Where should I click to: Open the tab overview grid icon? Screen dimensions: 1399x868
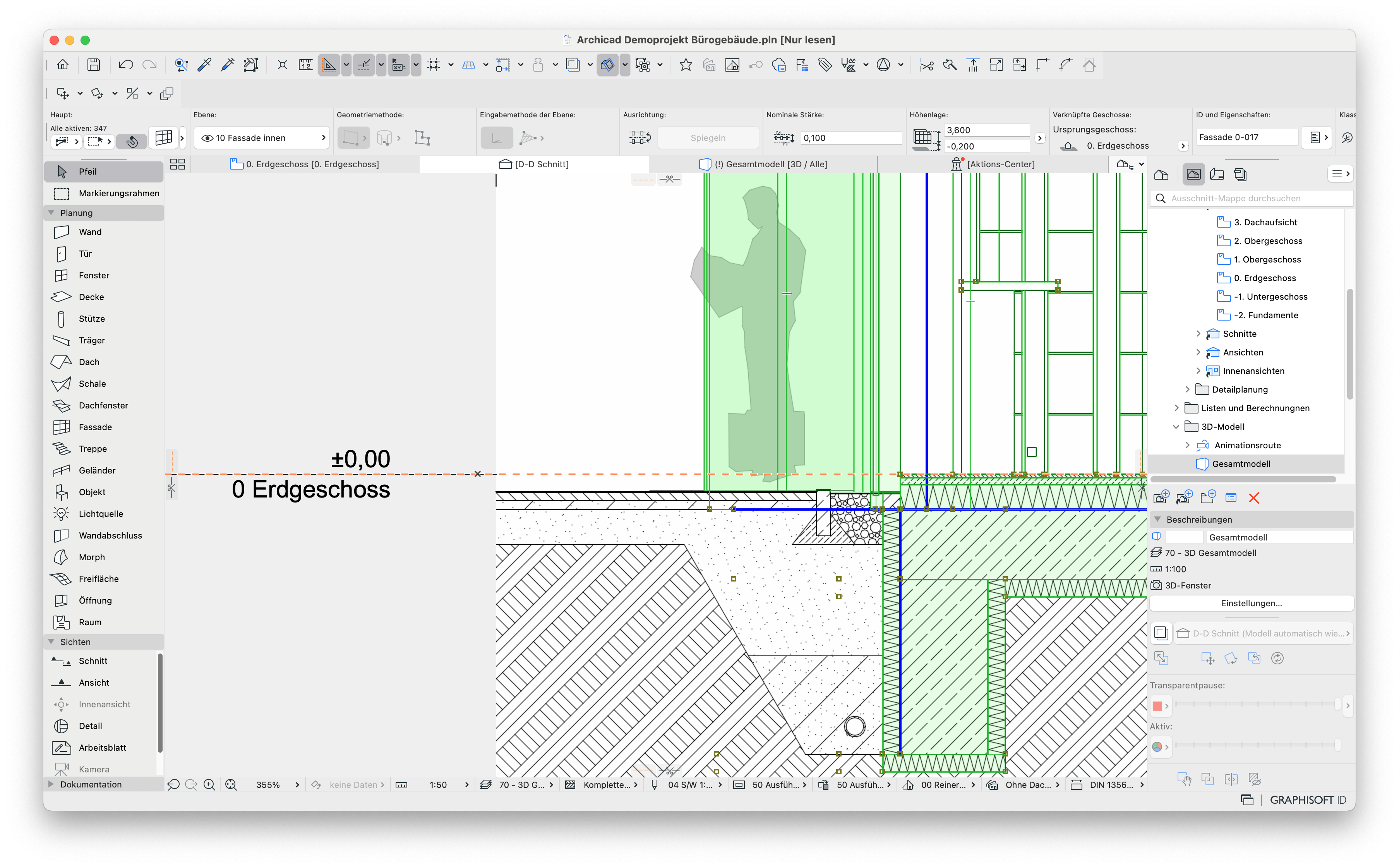[177, 164]
